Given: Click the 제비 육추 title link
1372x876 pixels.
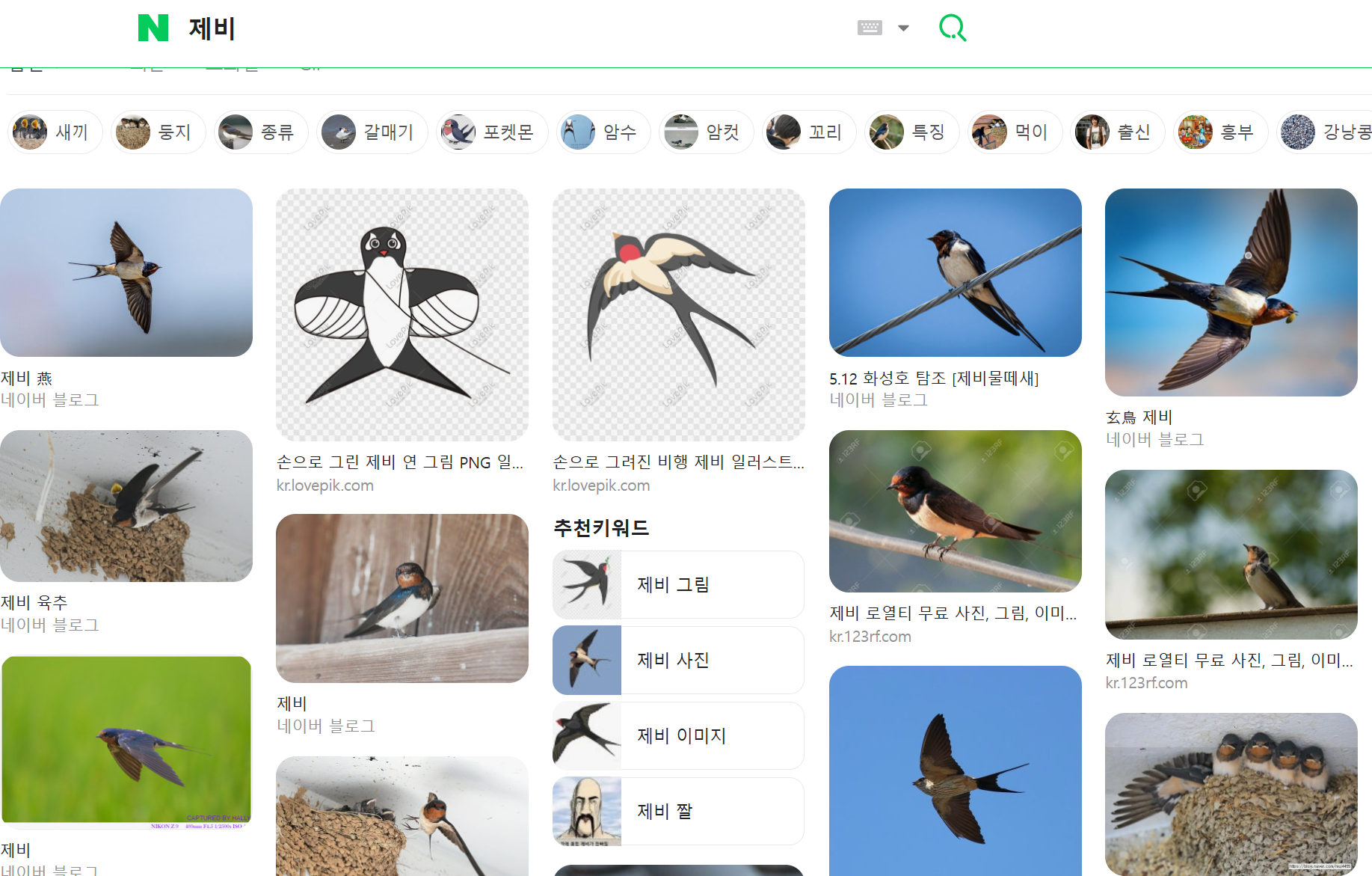Looking at the screenshot, I should 34,602.
